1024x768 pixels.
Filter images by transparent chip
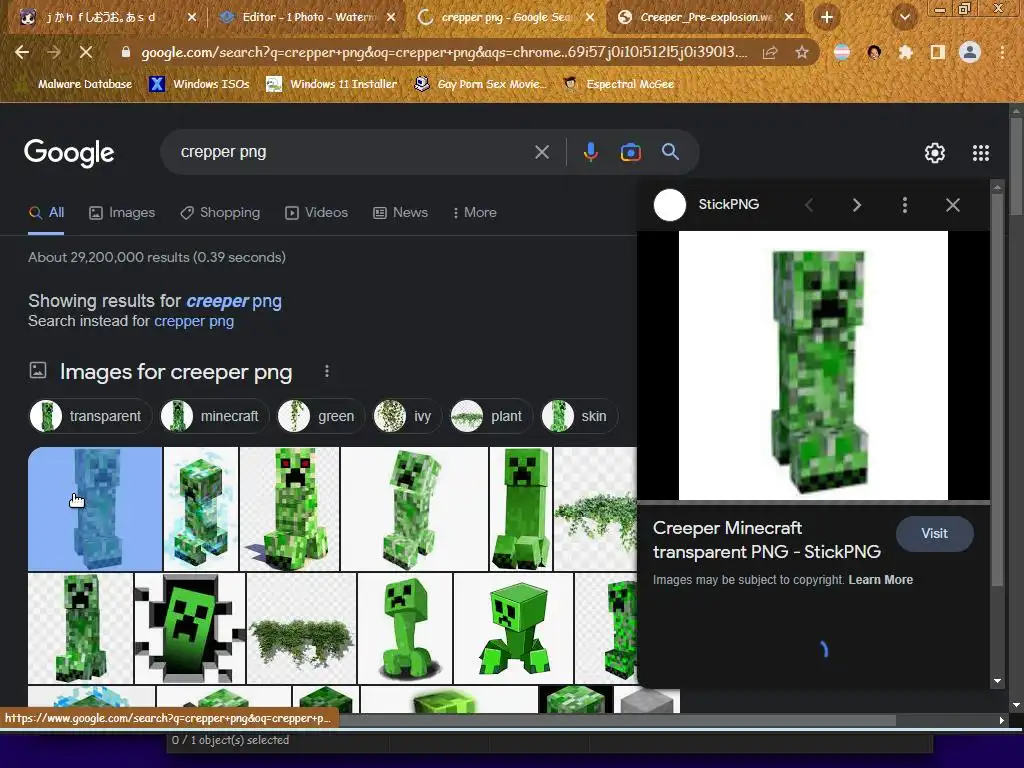click(90, 416)
